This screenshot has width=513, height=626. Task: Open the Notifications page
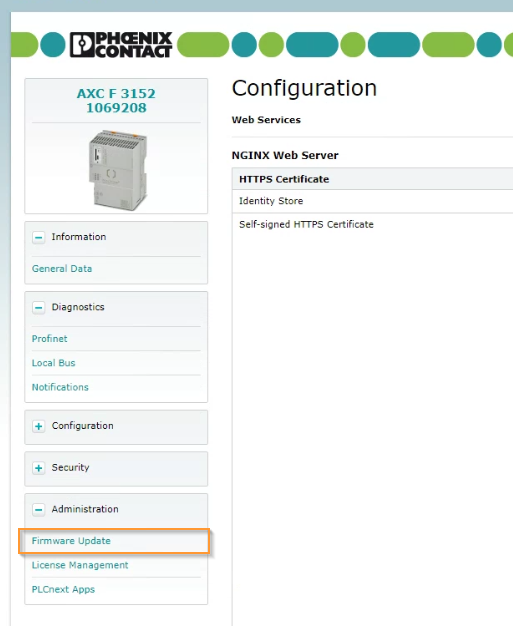pos(60,387)
